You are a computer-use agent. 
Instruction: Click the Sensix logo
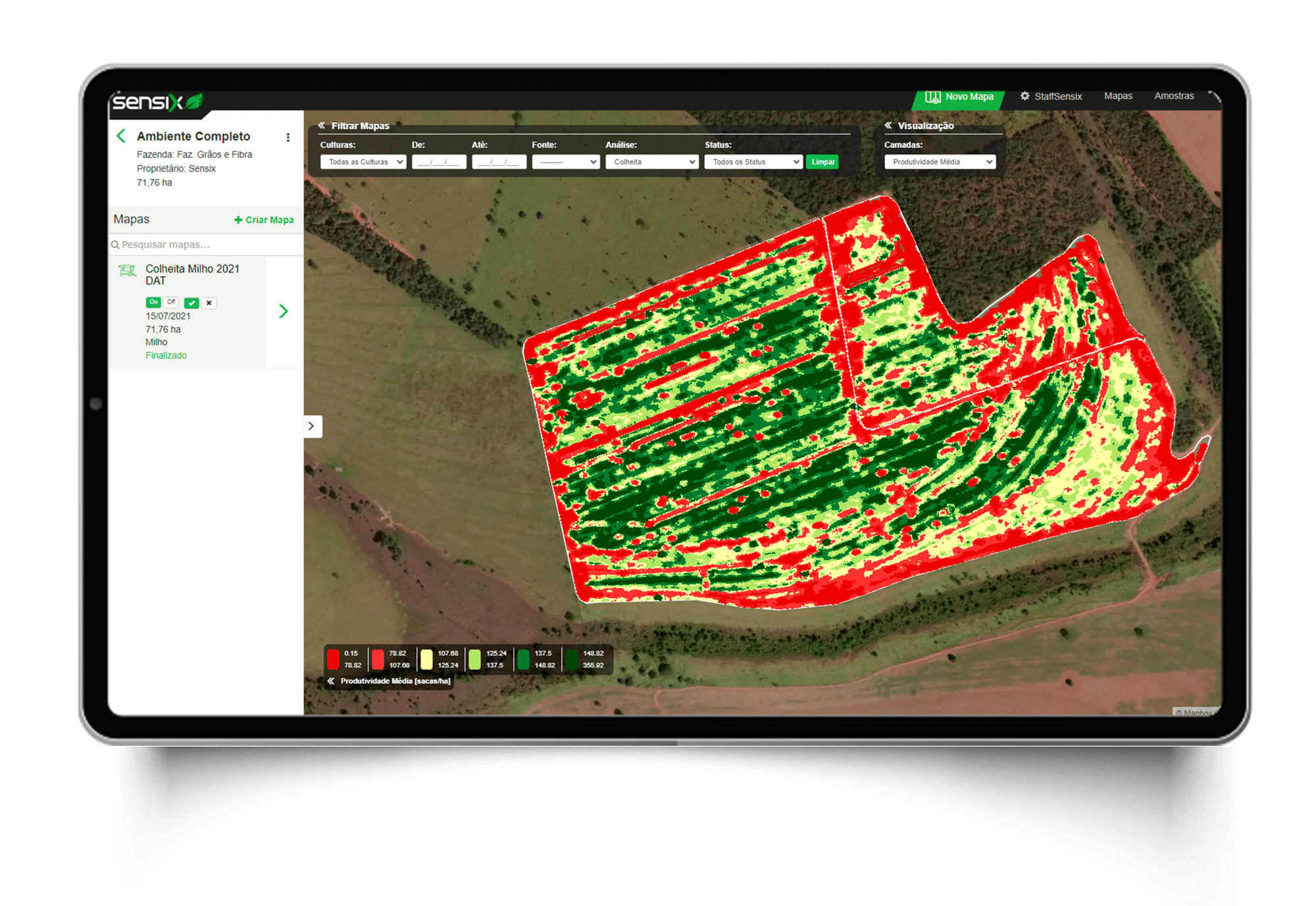[x=158, y=102]
